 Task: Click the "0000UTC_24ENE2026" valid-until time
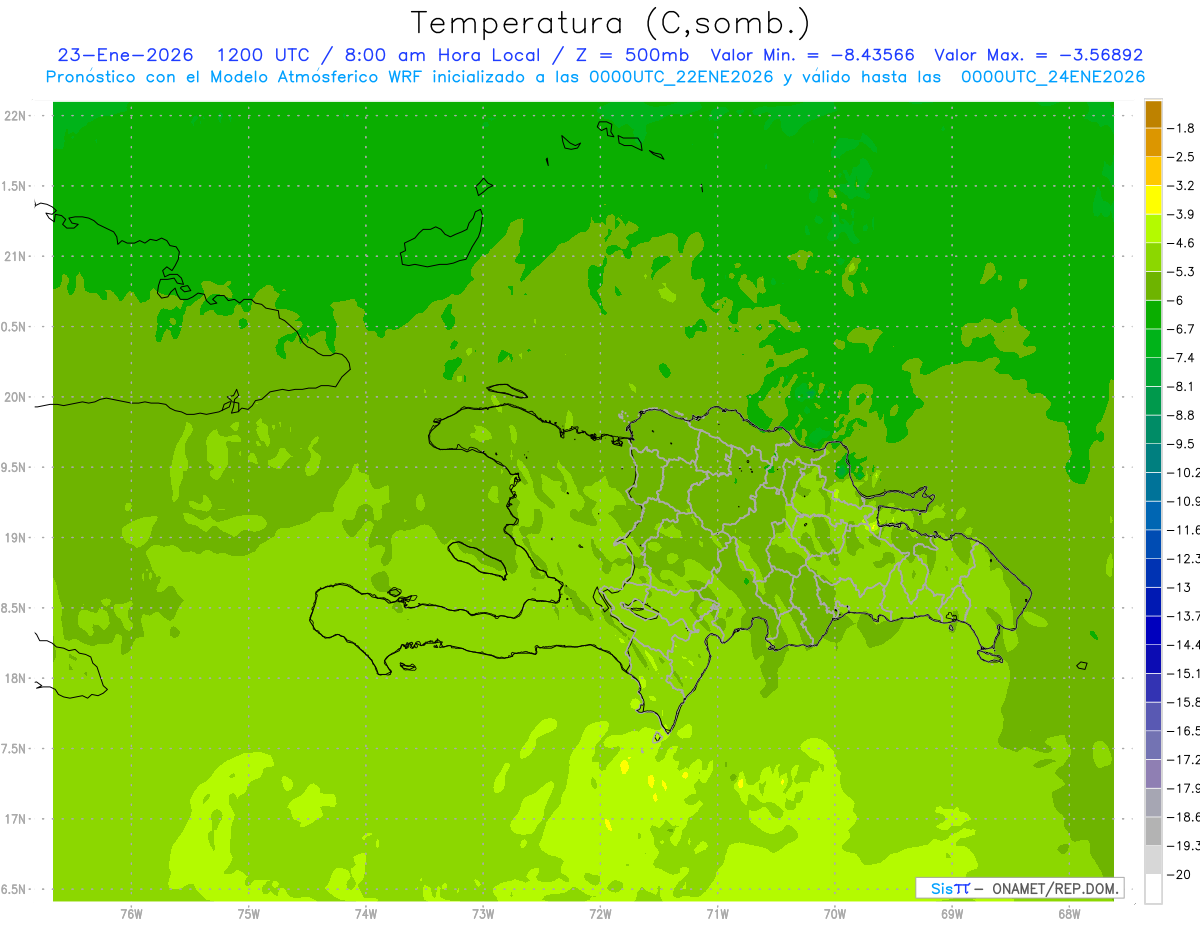(x=1053, y=77)
